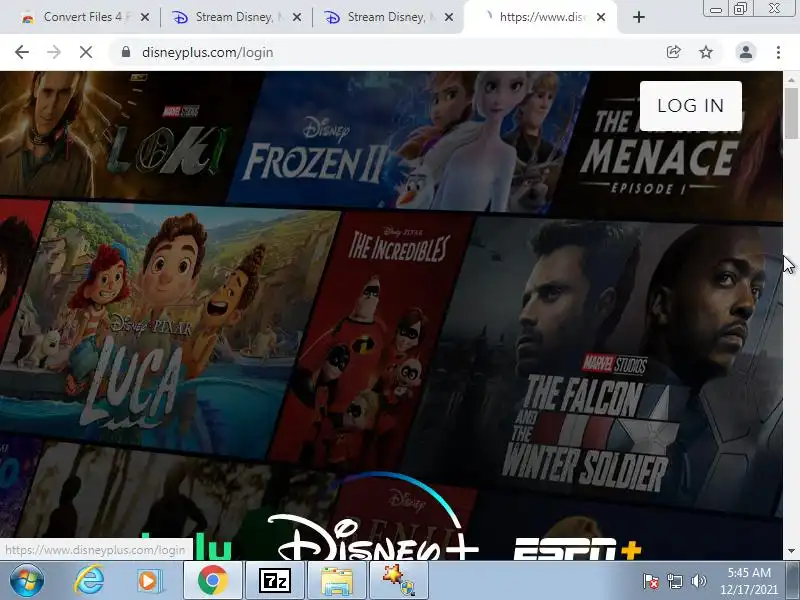Go back to the previous page
The image size is (800, 600).
[22, 52]
